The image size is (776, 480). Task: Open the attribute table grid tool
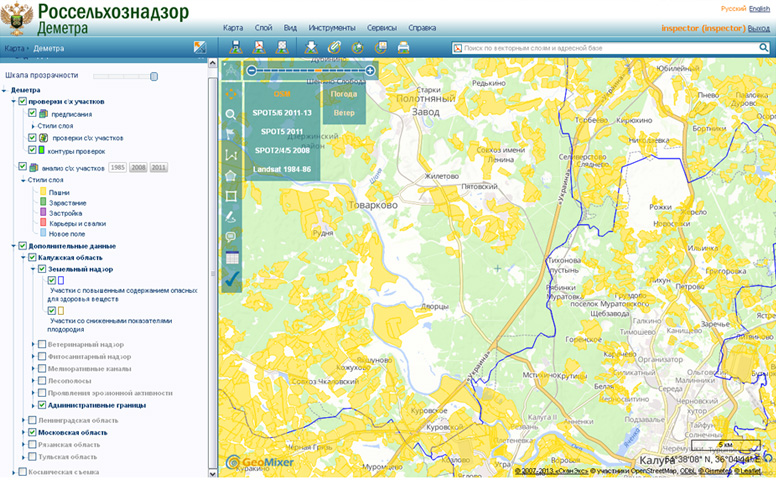[232, 258]
